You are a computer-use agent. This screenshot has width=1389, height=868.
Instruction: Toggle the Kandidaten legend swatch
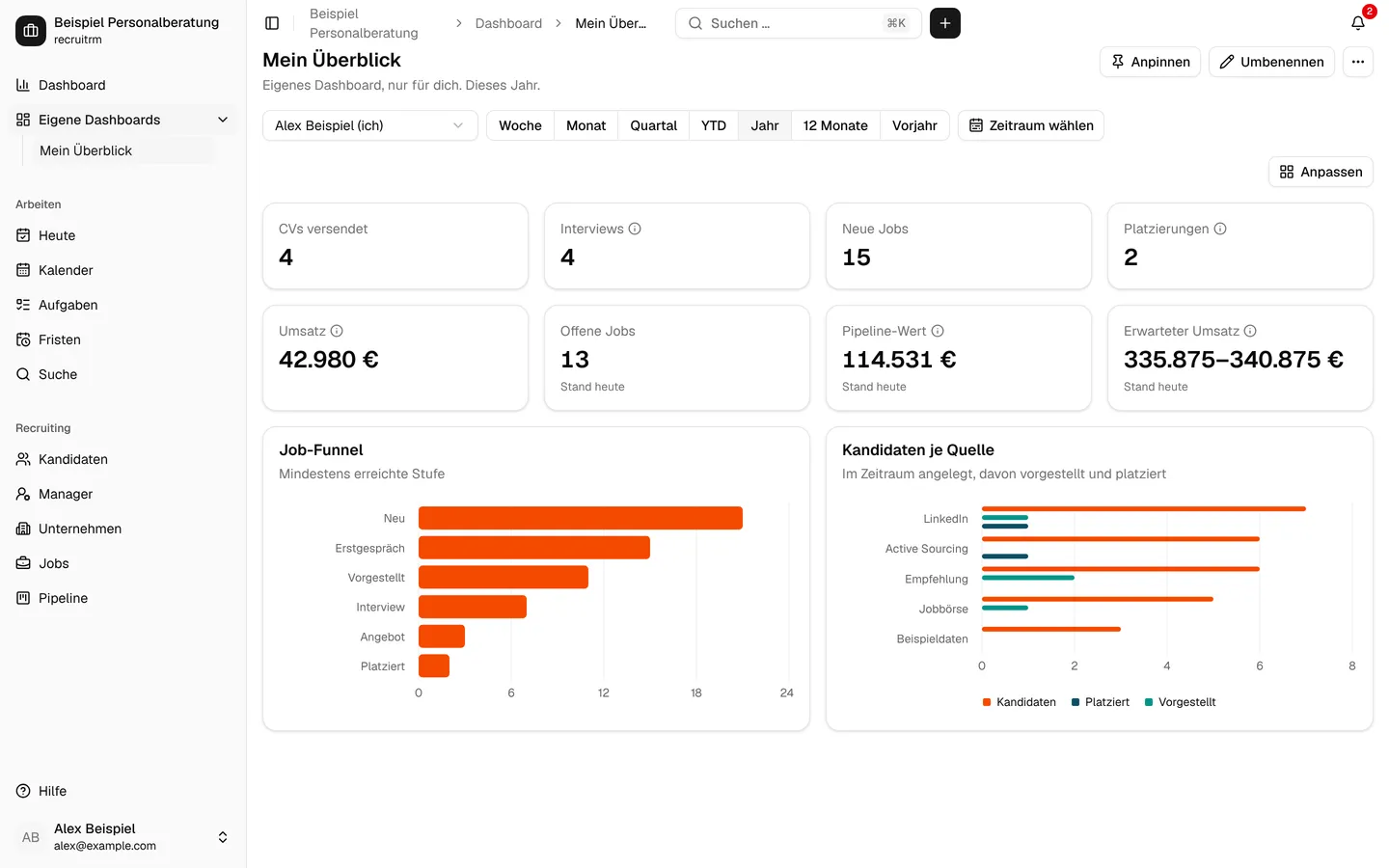tap(987, 702)
